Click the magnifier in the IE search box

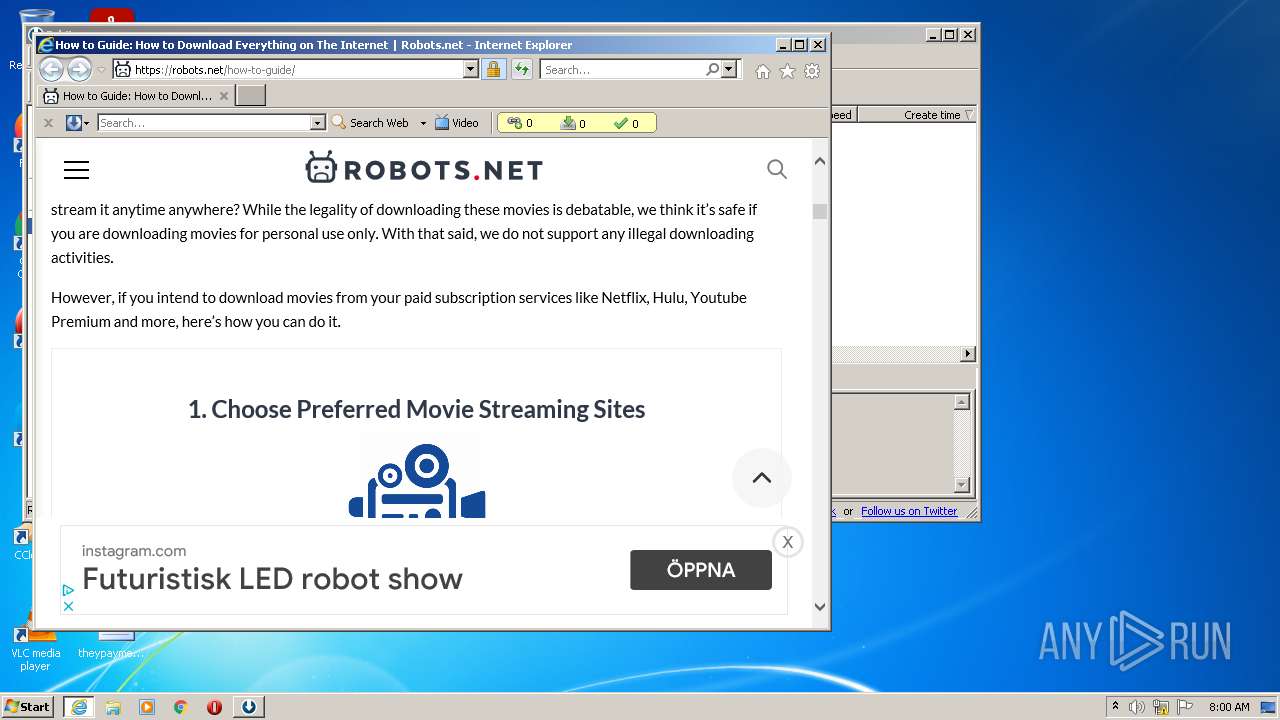[712, 70]
